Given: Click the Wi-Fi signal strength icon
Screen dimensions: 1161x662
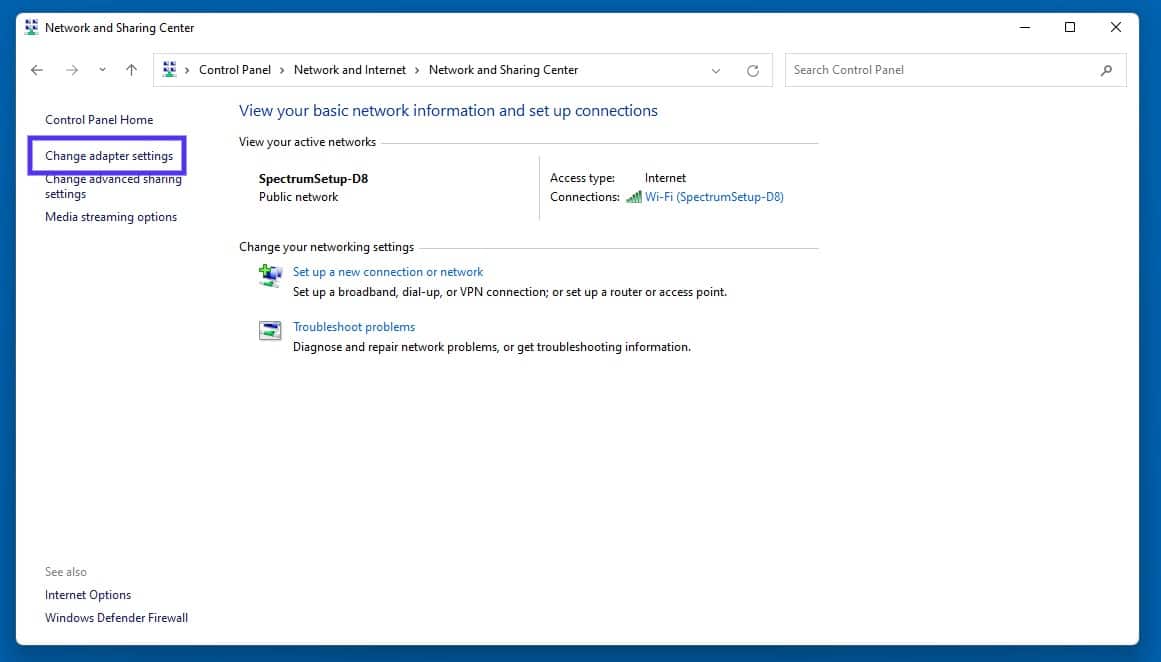Looking at the screenshot, I should pyautogui.click(x=634, y=197).
